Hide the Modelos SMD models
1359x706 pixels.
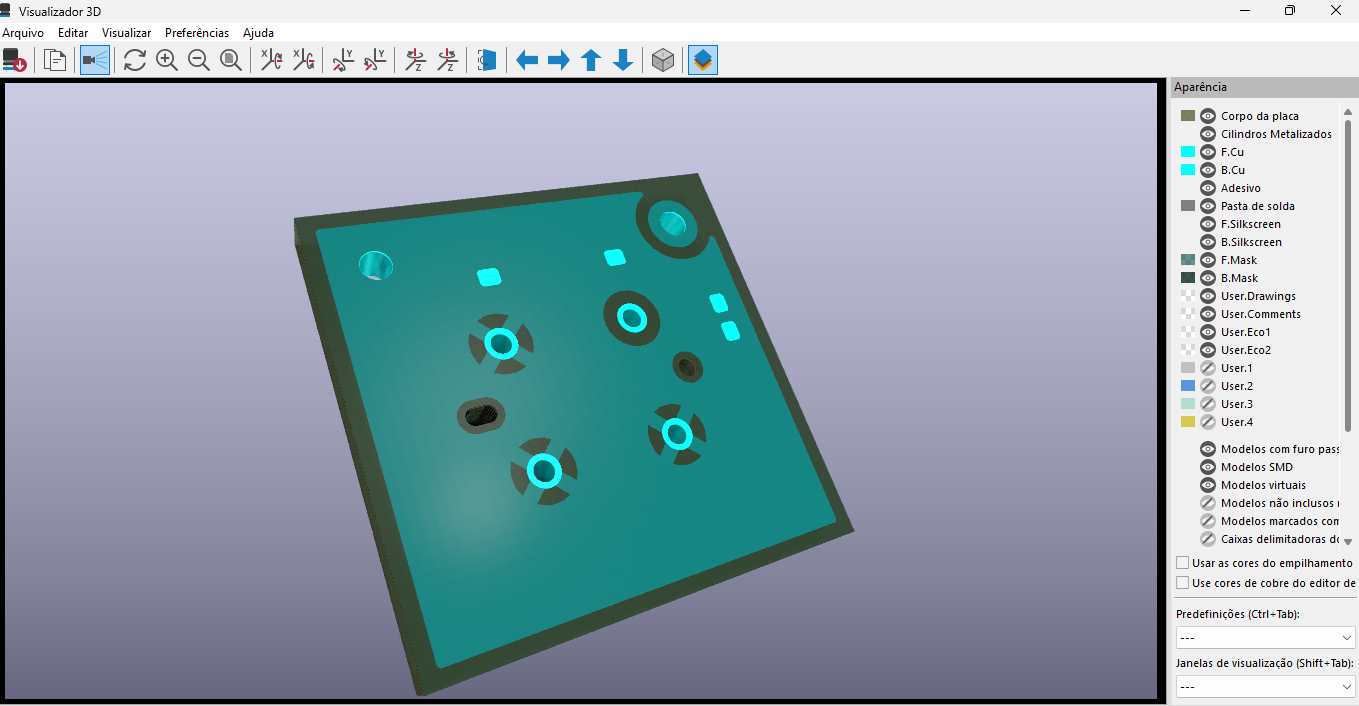point(1208,467)
